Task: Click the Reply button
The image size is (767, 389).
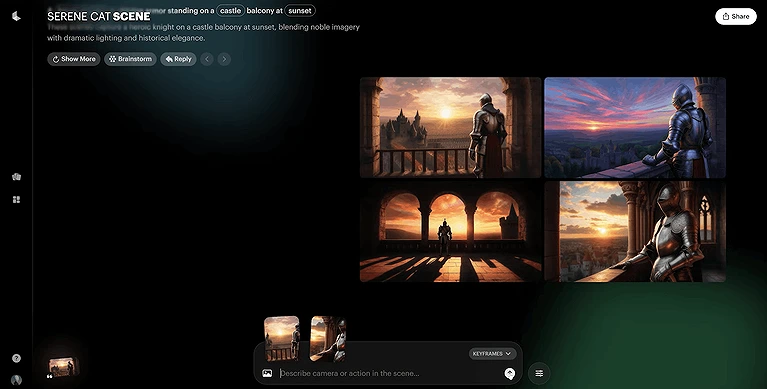Action: pyautogui.click(x=178, y=59)
